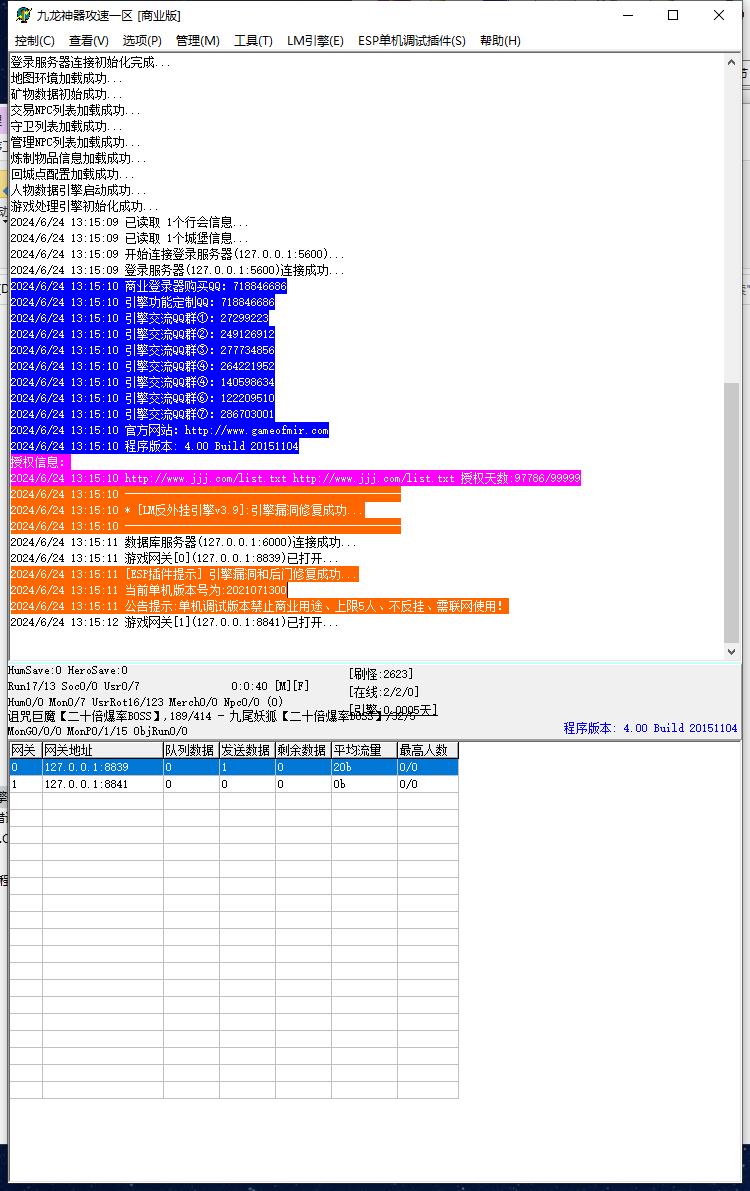This screenshot has width=750, height=1191.
Task: Minimize the 九龙神器攻速一区 window
Action: tap(628, 15)
